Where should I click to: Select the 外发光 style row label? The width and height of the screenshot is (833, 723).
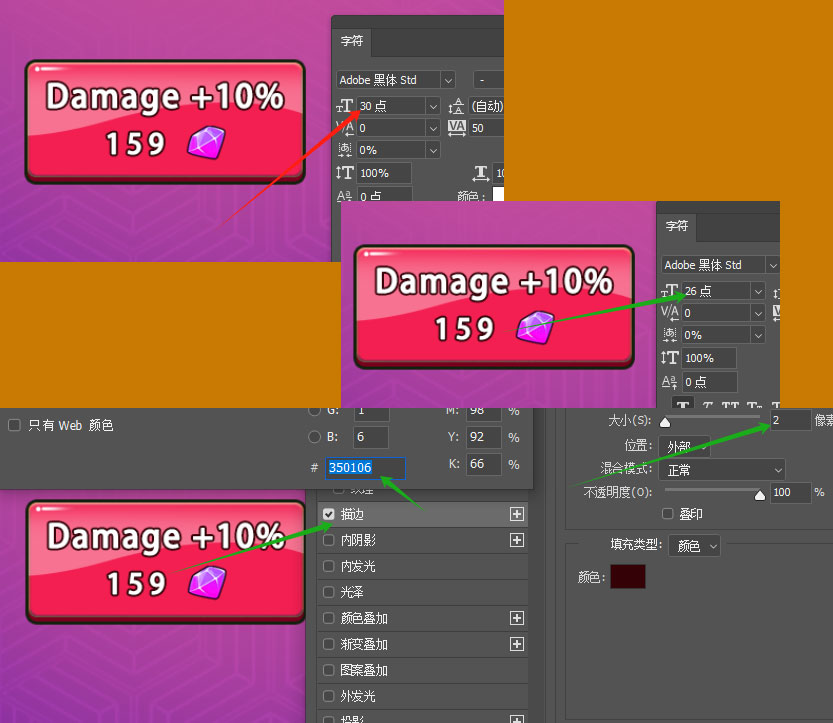tap(358, 696)
